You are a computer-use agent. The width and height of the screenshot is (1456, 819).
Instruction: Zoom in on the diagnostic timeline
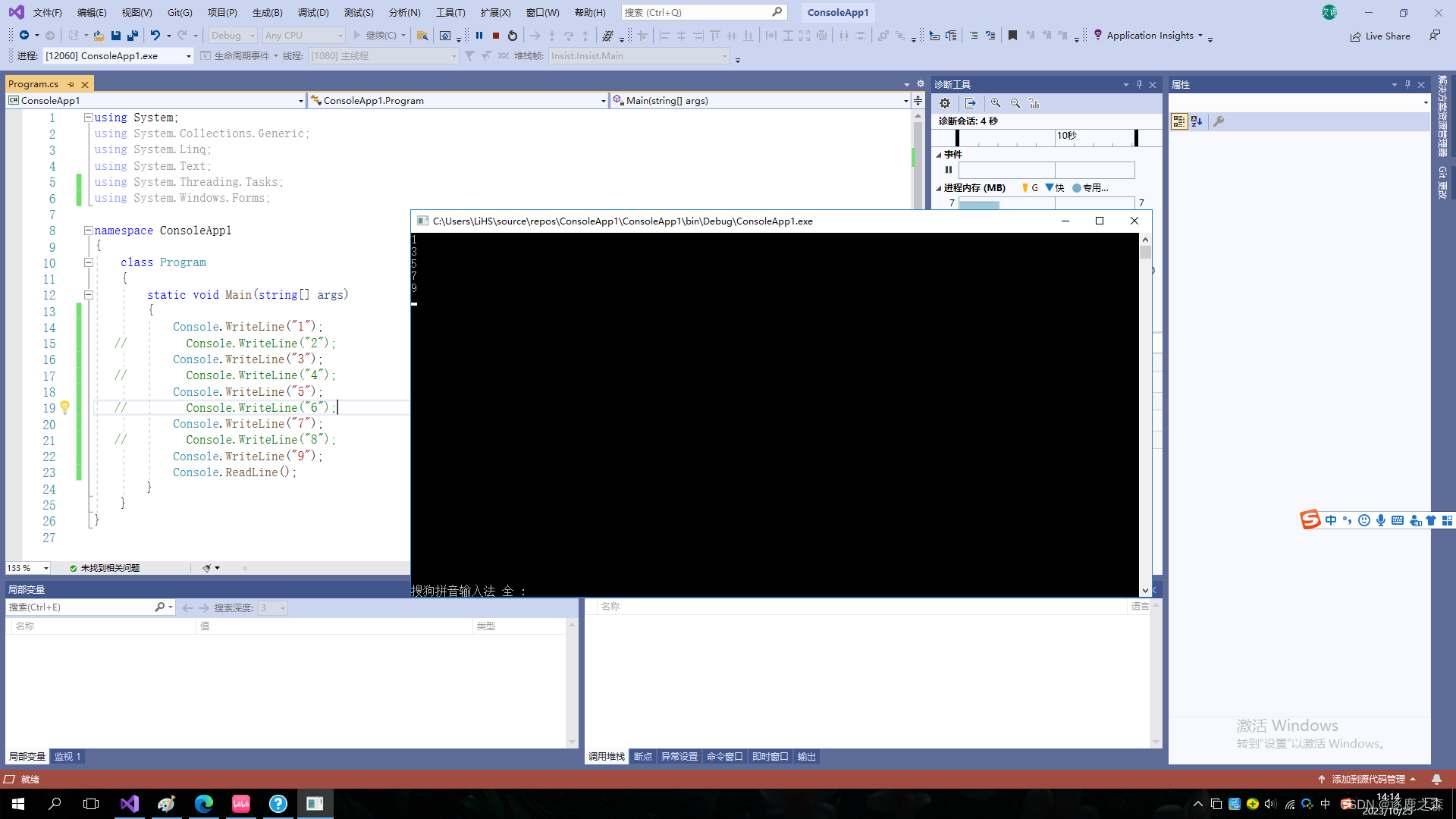tap(996, 103)
